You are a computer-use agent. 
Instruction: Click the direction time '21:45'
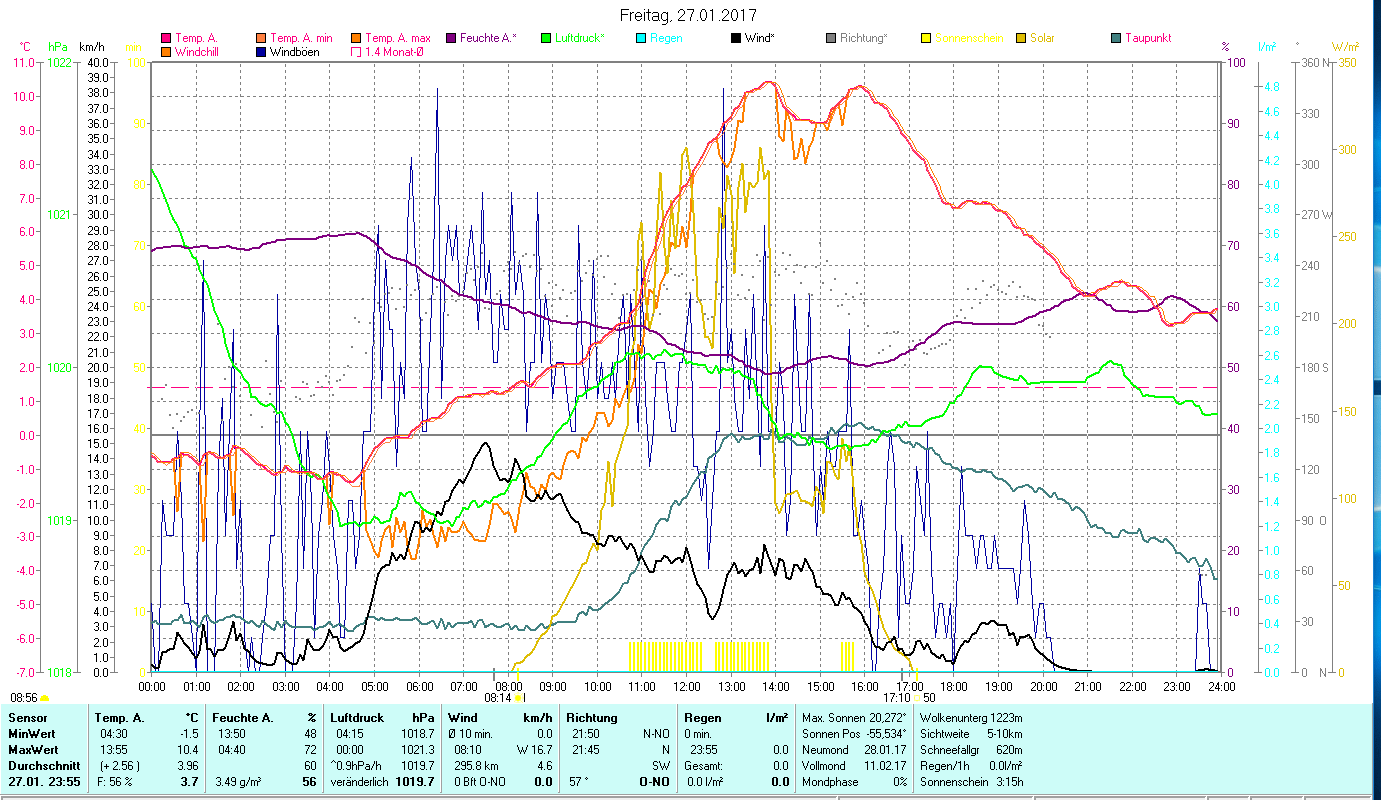click(x=587, y=750)
